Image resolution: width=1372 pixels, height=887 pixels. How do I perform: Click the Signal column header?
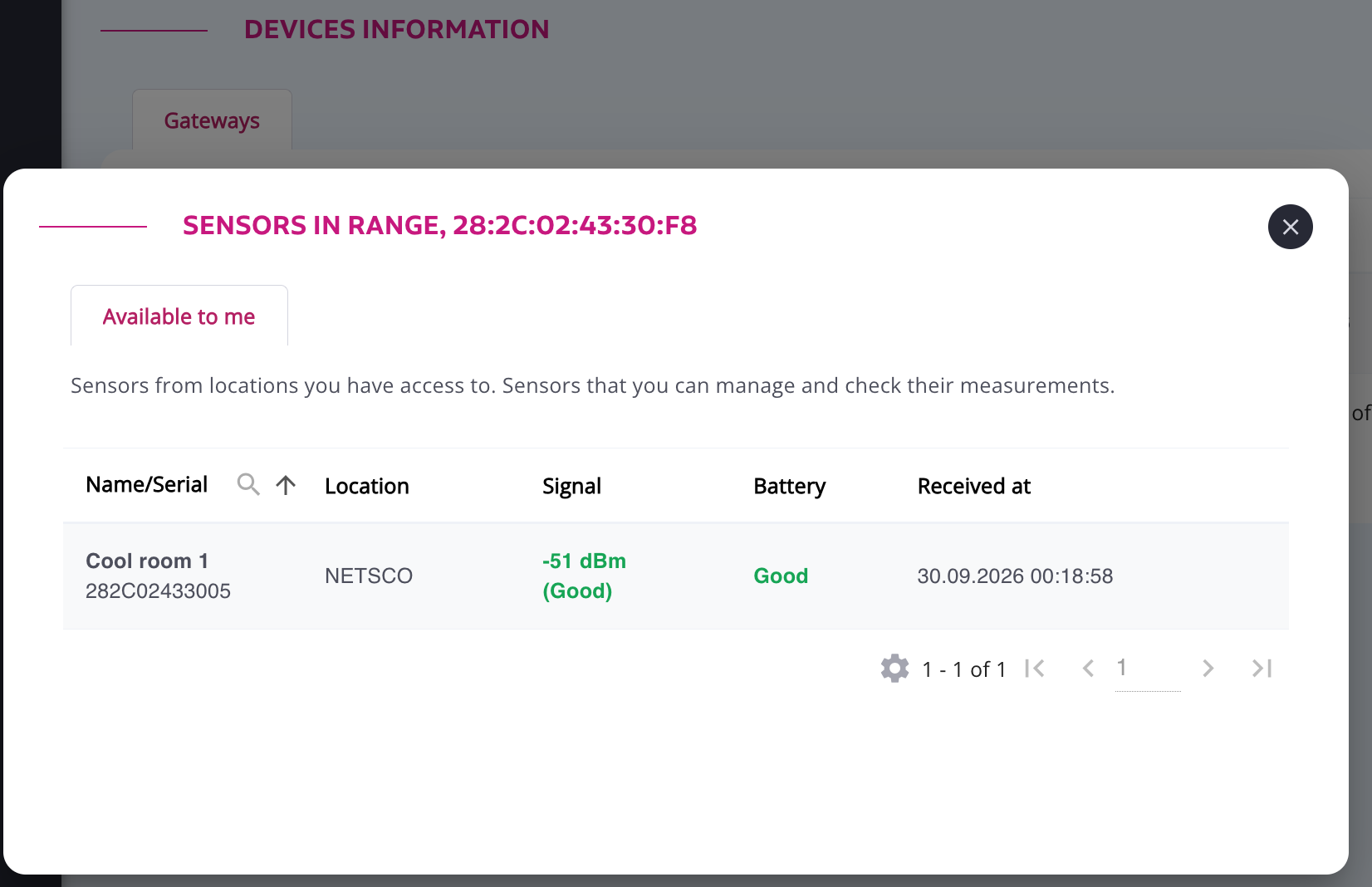(571, 486)
